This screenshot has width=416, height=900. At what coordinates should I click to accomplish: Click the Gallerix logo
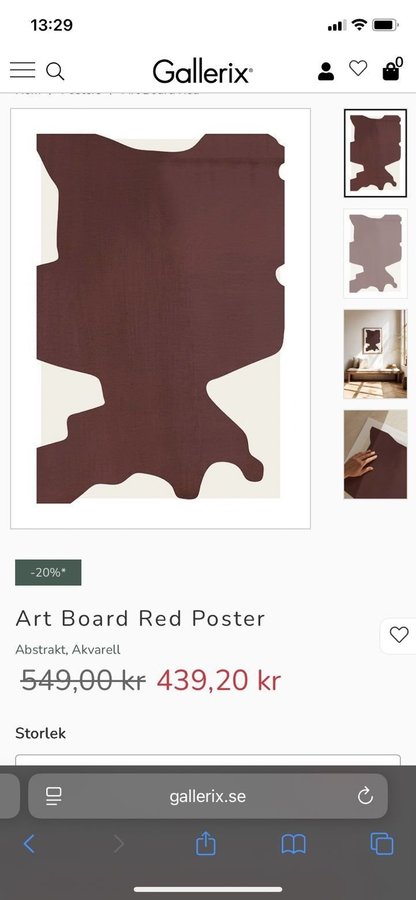point(203,72)
